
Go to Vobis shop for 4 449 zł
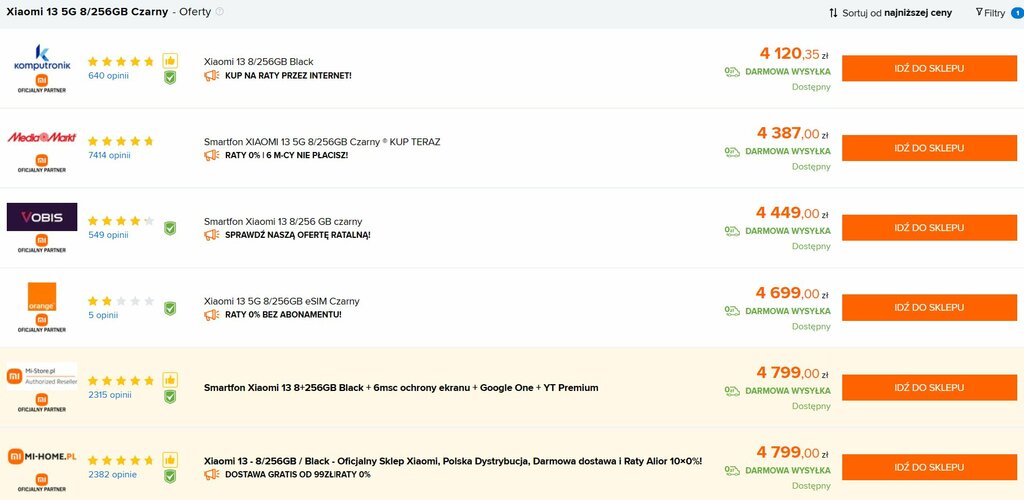tap(929, 228)
